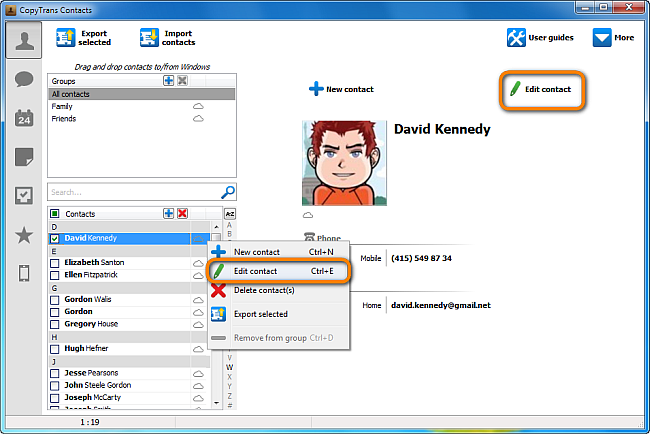Click David Kennedy's avatar photo
Viewport: 650px width, 434px height.
(x=344, y=163)
